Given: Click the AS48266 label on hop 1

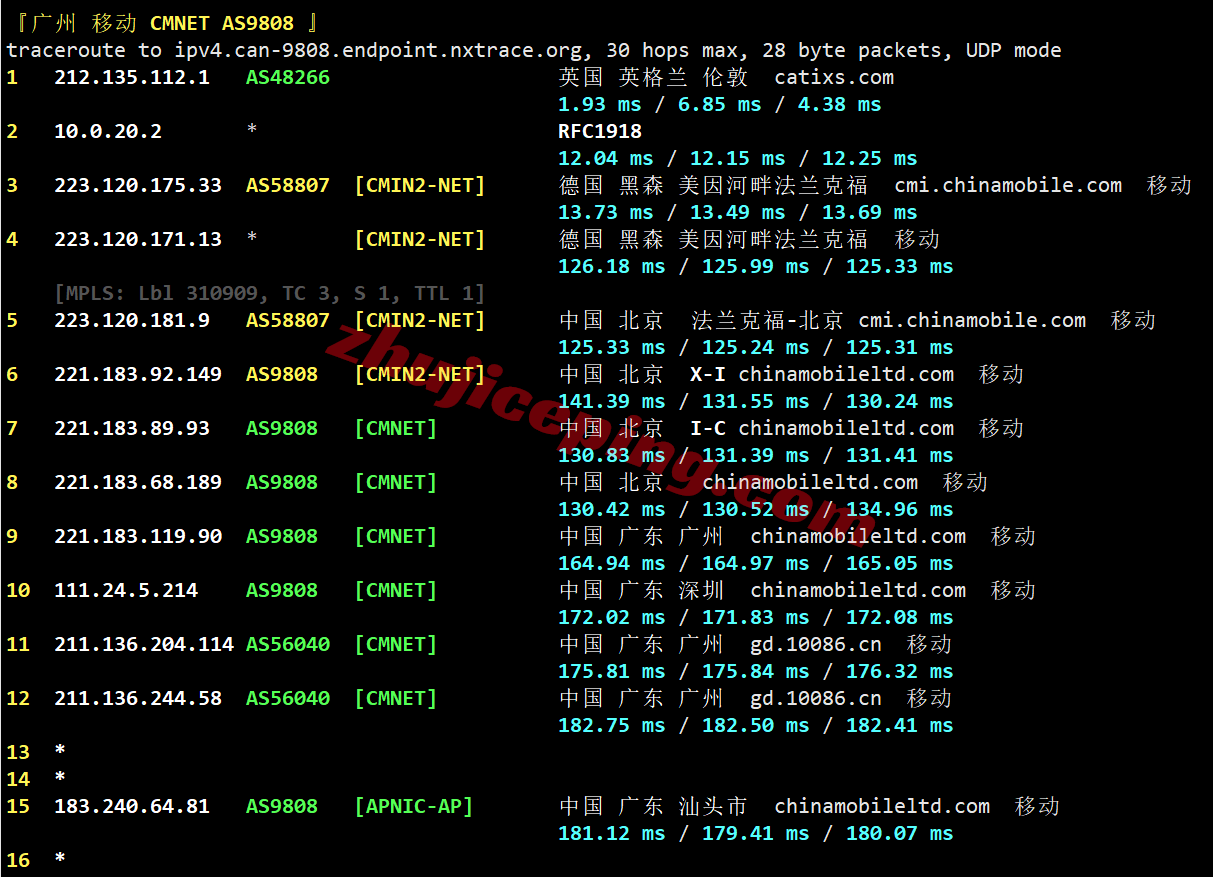Looking at the screenshot, I should (x=288, y=77).
